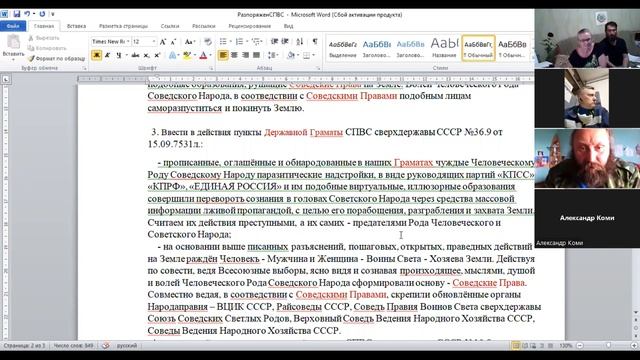The width and height of the screenshot is (640, 360).
Task: Justify the paragraph text
Action: pos(256,55)
